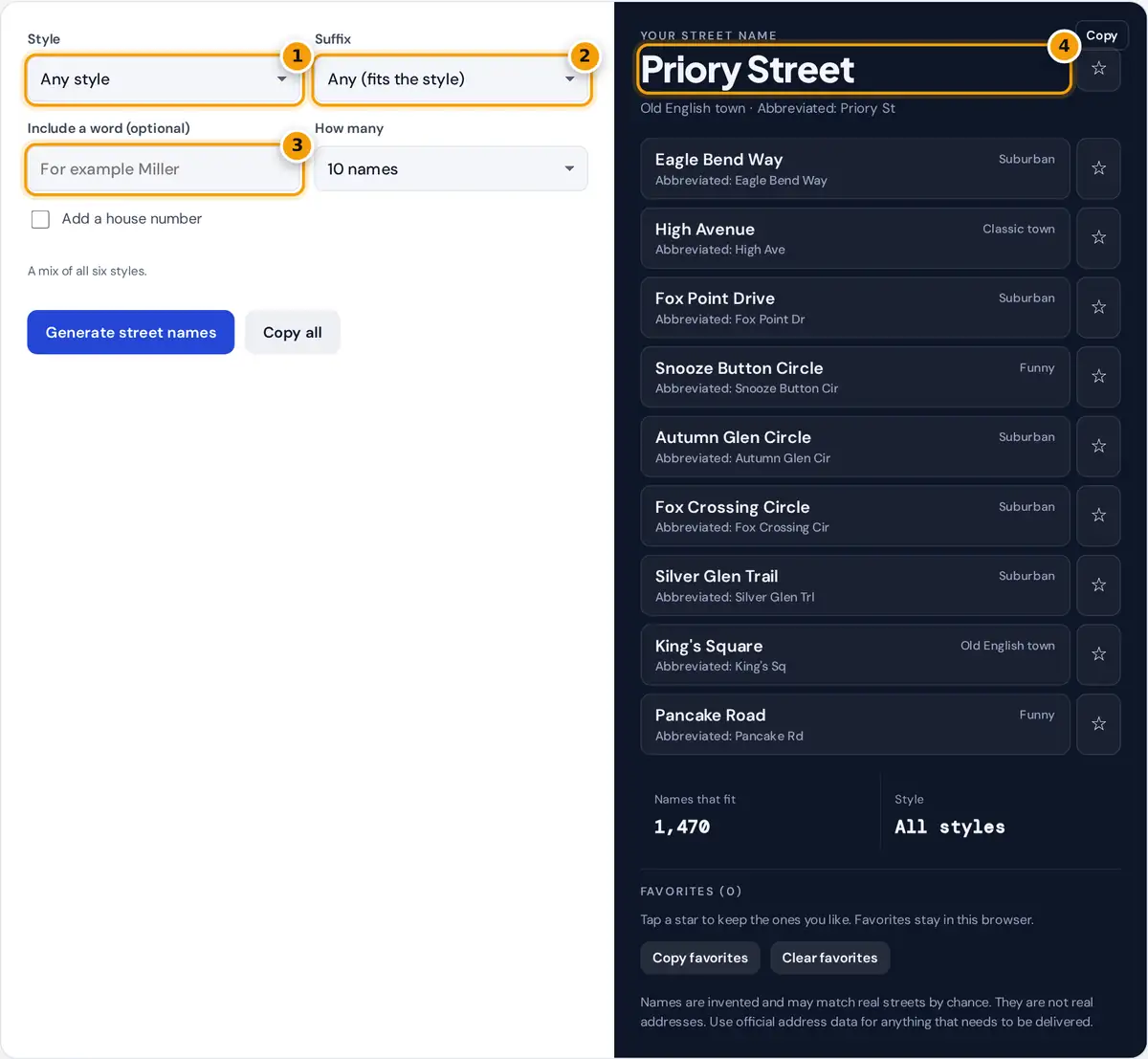1148x1059 pixels.
Task: Select the King's Square result card
Action: point(855,654)
